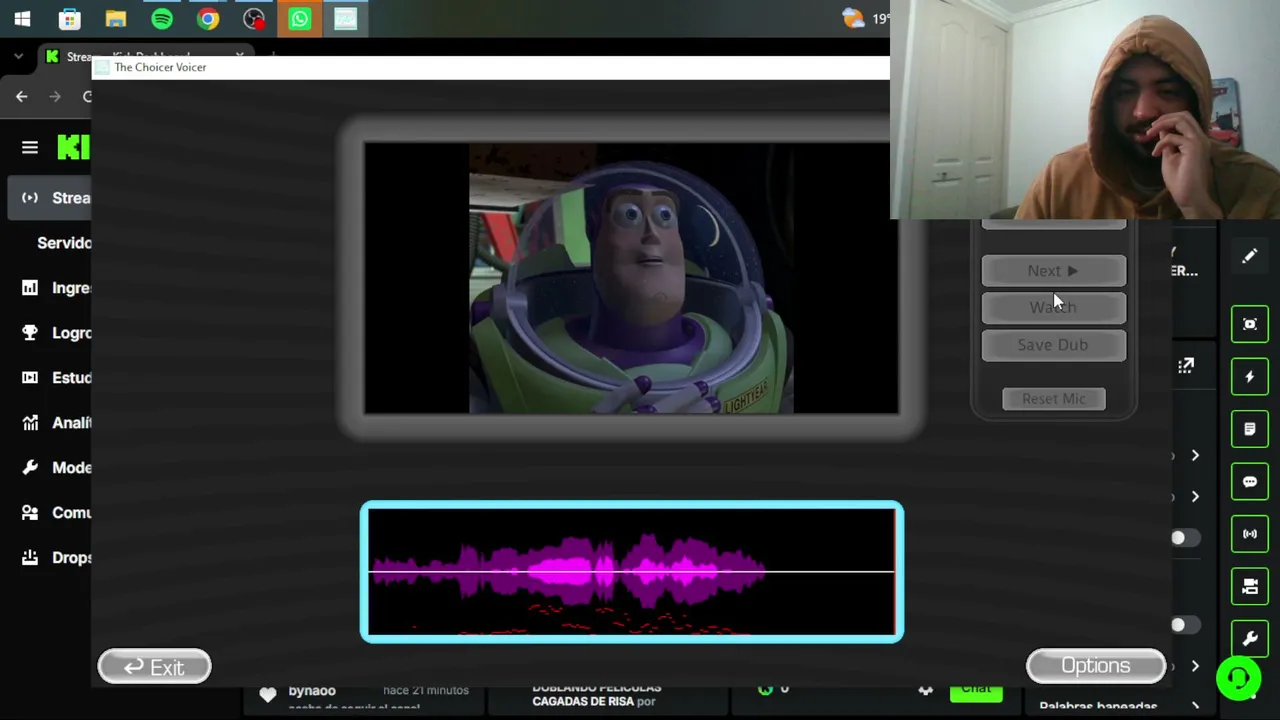Viewport: 1280px width, 720px height.
Task: Open Logros section in Kick sidebar
Action: click(56, 333)
